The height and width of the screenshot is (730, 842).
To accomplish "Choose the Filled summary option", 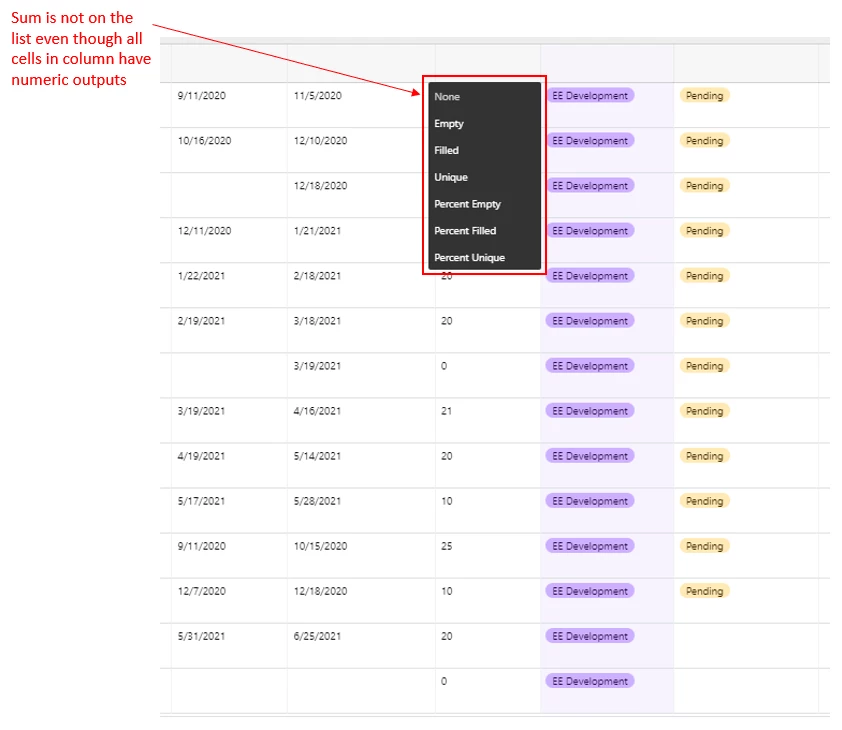I will (446, 150).
